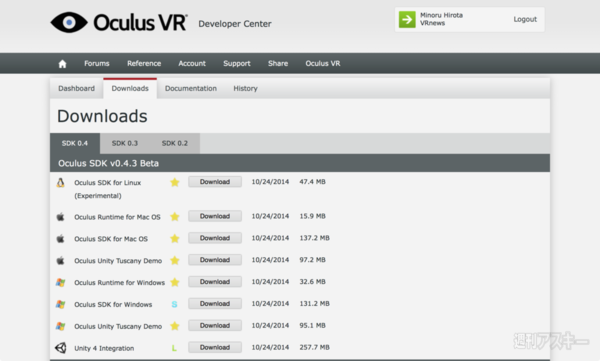Click the Oculus SDK for Linux title
Screen dimensions: 600x361
pos(108,189)
